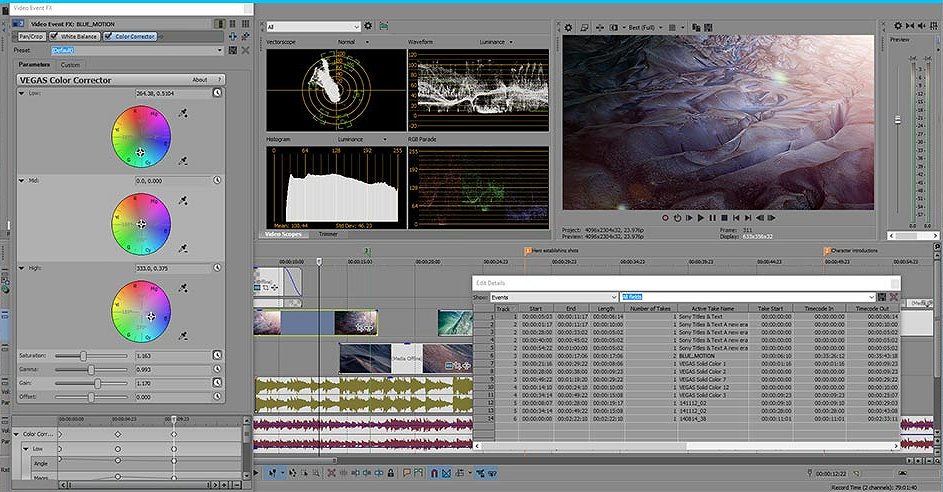Sort Edit Details by Start column
Viewport: 943px width, 492px height.
pyautogui.click(x=536, y=309)
